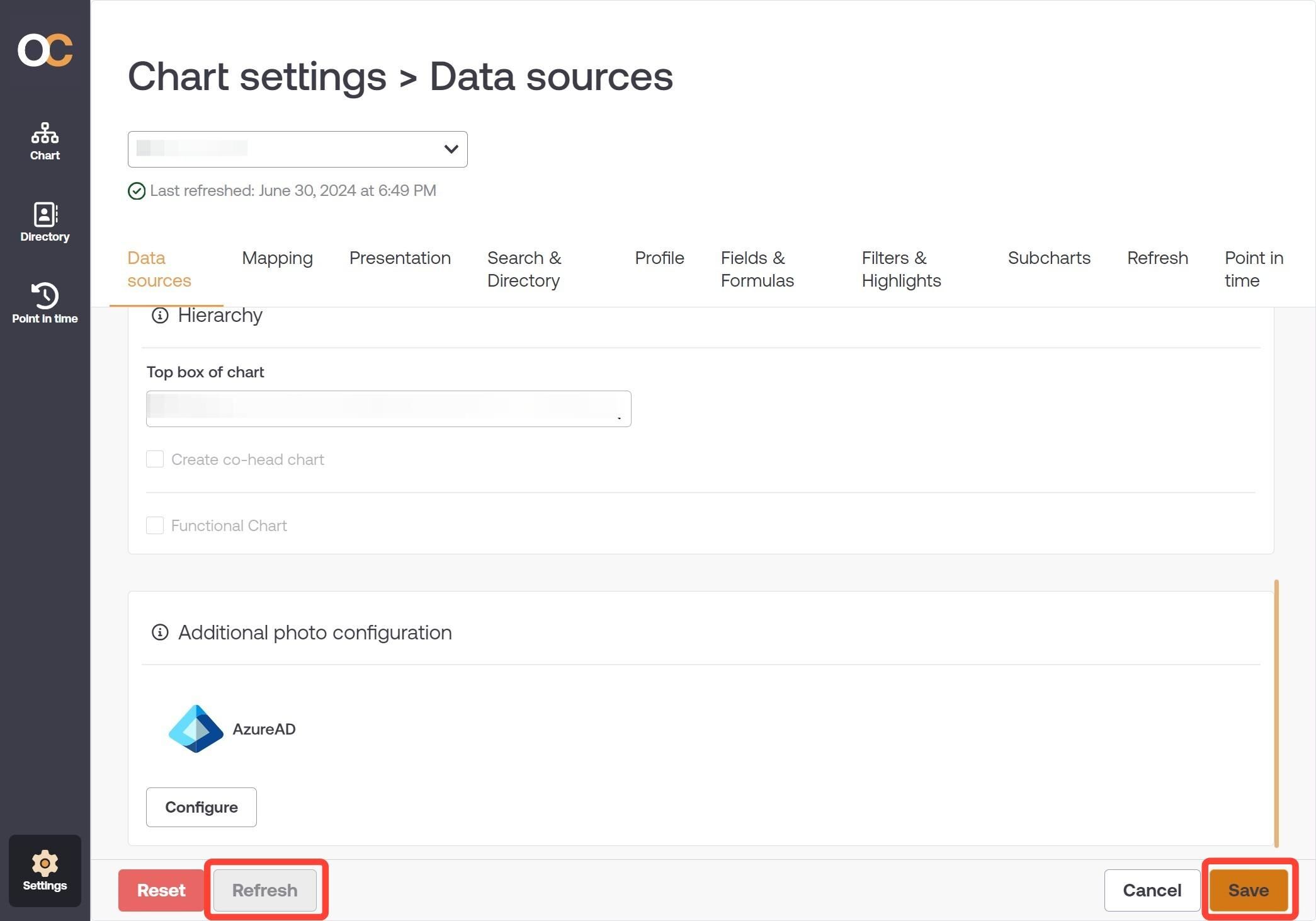Image resolution: width=1316 pixels, height=921 pixels.
Task: Save the chart settings
Action: pyautogui.click(x=1248, y=890)
